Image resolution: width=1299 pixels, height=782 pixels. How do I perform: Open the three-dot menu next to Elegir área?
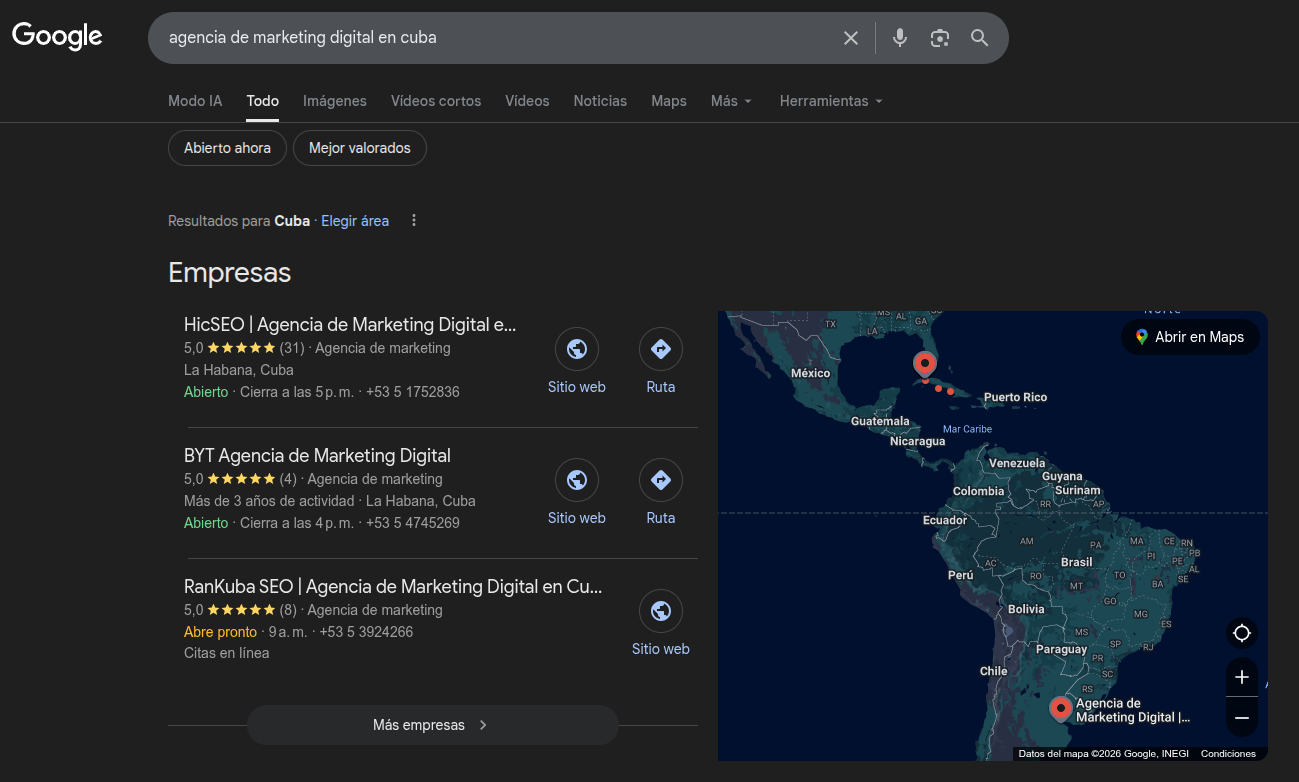pos(413,220)
